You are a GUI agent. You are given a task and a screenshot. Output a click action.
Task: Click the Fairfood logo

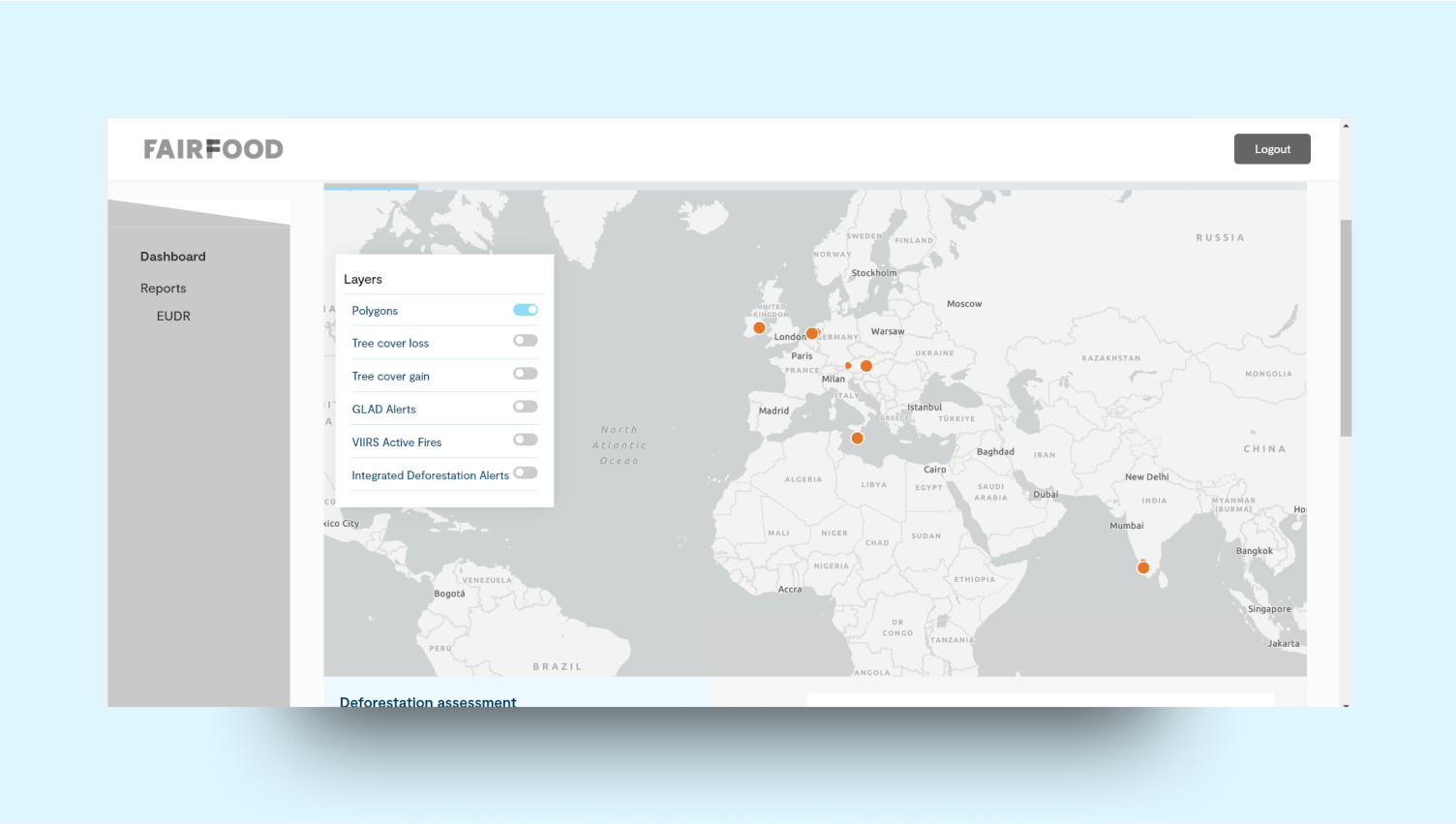[x=213, y=149]
